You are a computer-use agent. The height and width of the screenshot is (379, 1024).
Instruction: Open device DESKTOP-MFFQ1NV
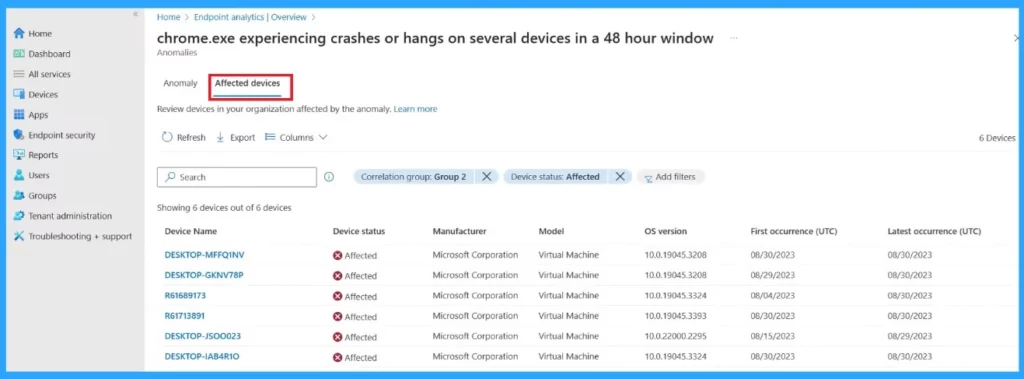click(x=204, y=254)
